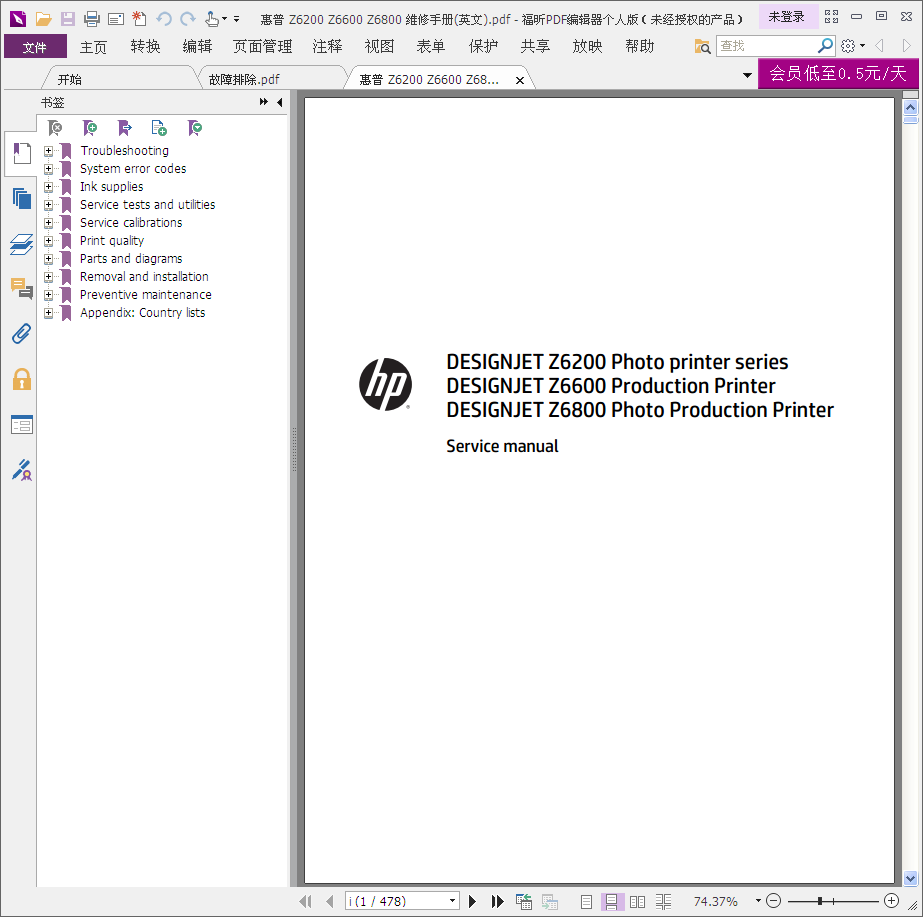The width and height of the screenshot is (923, 917).
Task: Jump to first page button
Action: (305, 901)
